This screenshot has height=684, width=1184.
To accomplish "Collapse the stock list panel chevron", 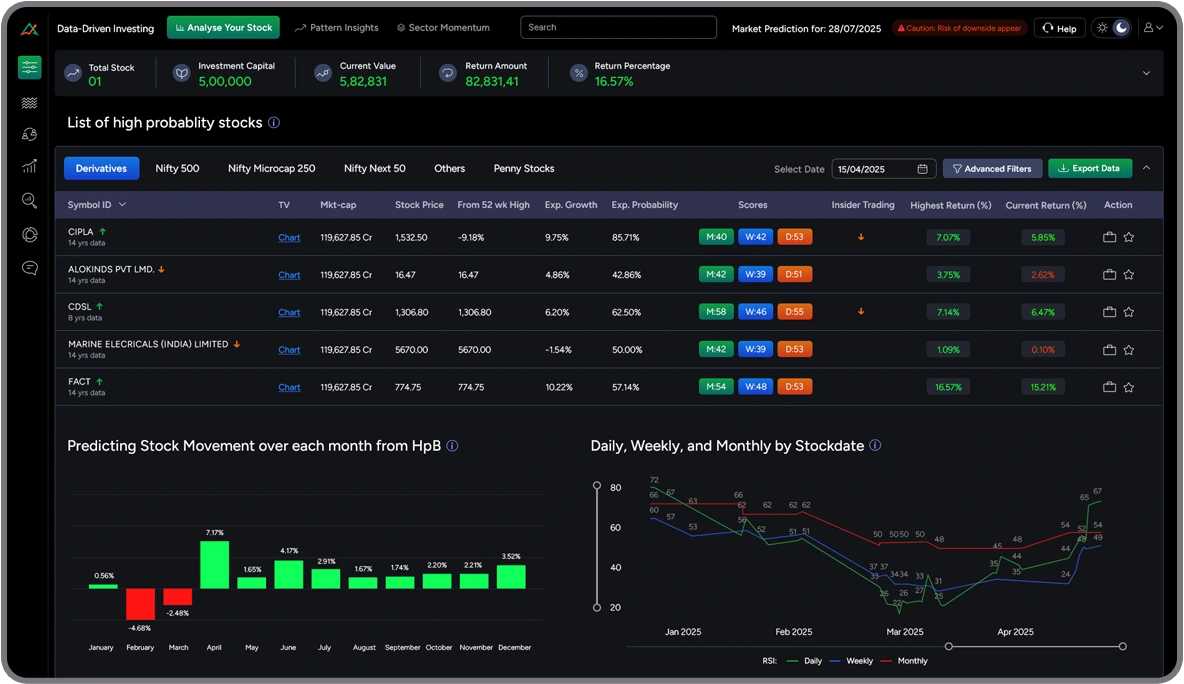I will point(1146,168).
